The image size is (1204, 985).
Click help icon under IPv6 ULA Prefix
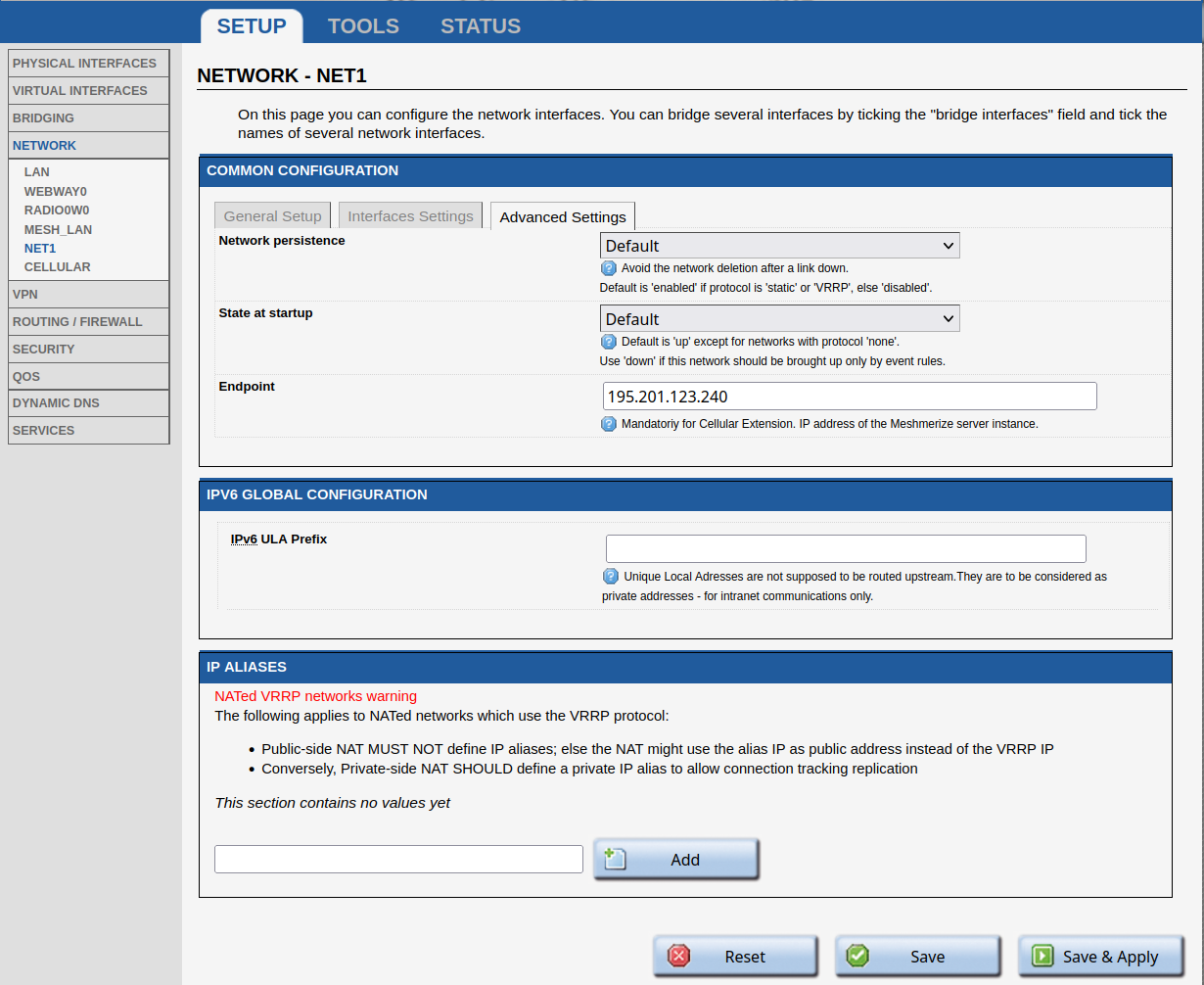(611, 577)
